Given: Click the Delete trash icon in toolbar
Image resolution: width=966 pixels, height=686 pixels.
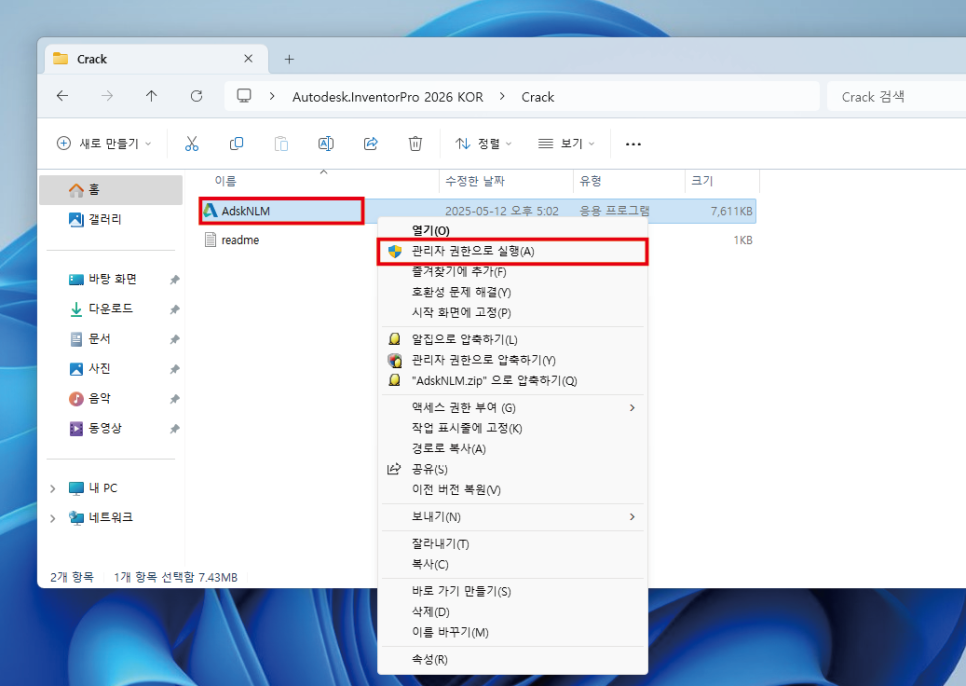Looking at the screenshot, I should pyautogui.click(x=415, y=143).
